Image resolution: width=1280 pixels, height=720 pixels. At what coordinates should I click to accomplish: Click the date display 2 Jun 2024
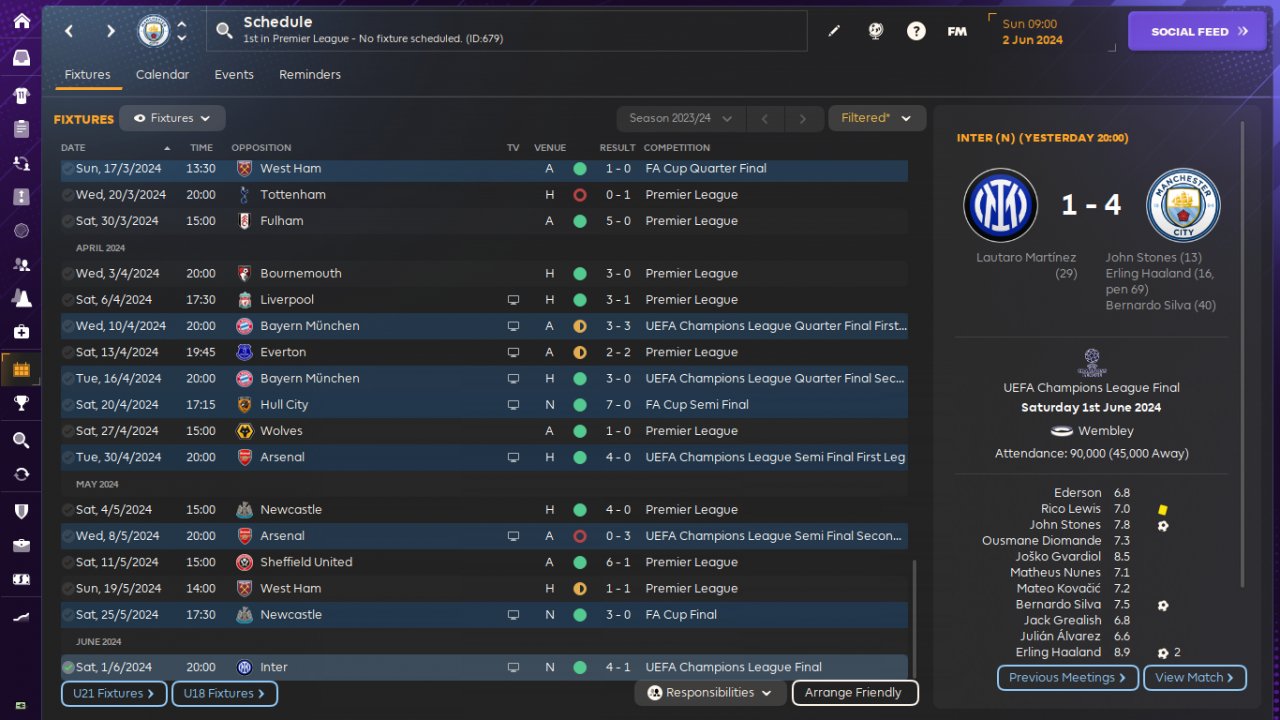1035,40
